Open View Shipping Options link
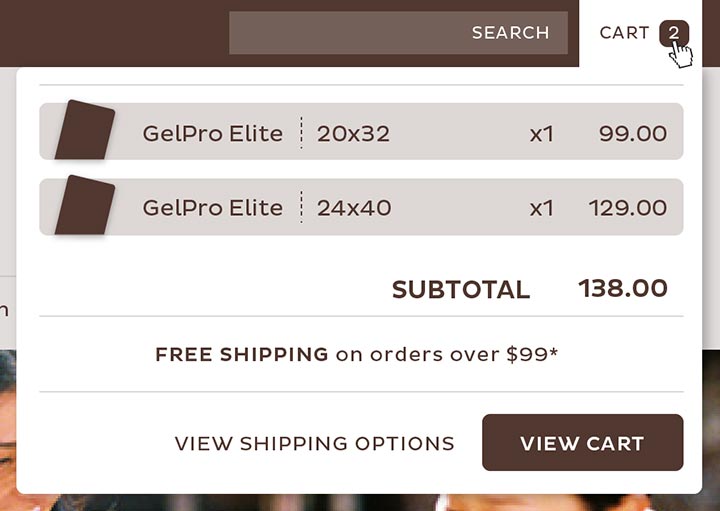This screenshot has height=511, width=720. (x=314, y=443)
